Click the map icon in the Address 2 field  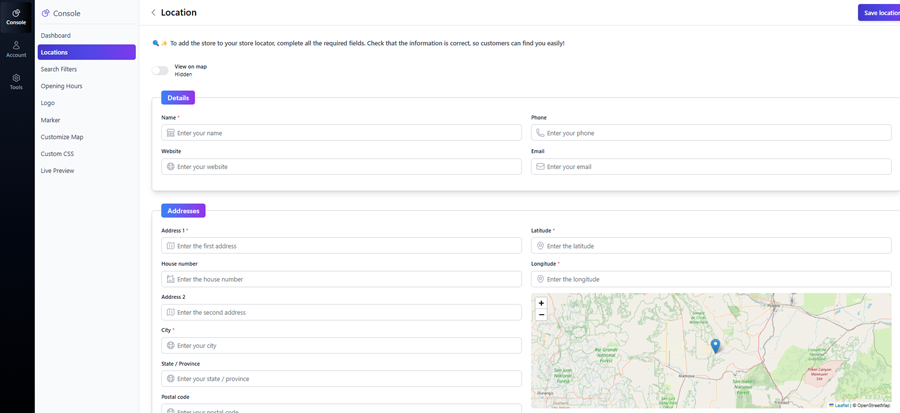pos(170,313)
